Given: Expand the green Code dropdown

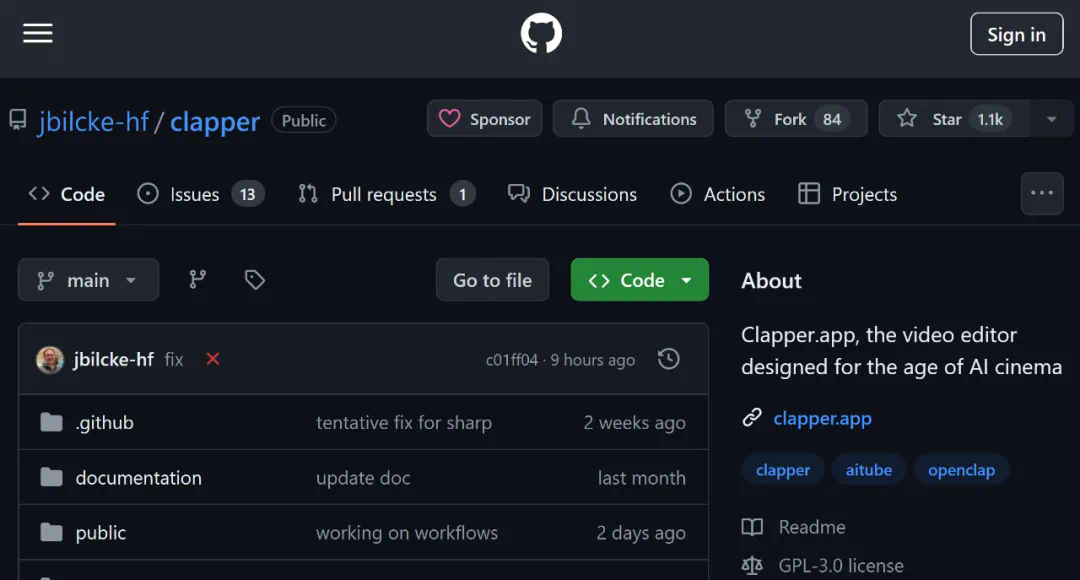Looking at the screenshot, I should coord(640,280).
